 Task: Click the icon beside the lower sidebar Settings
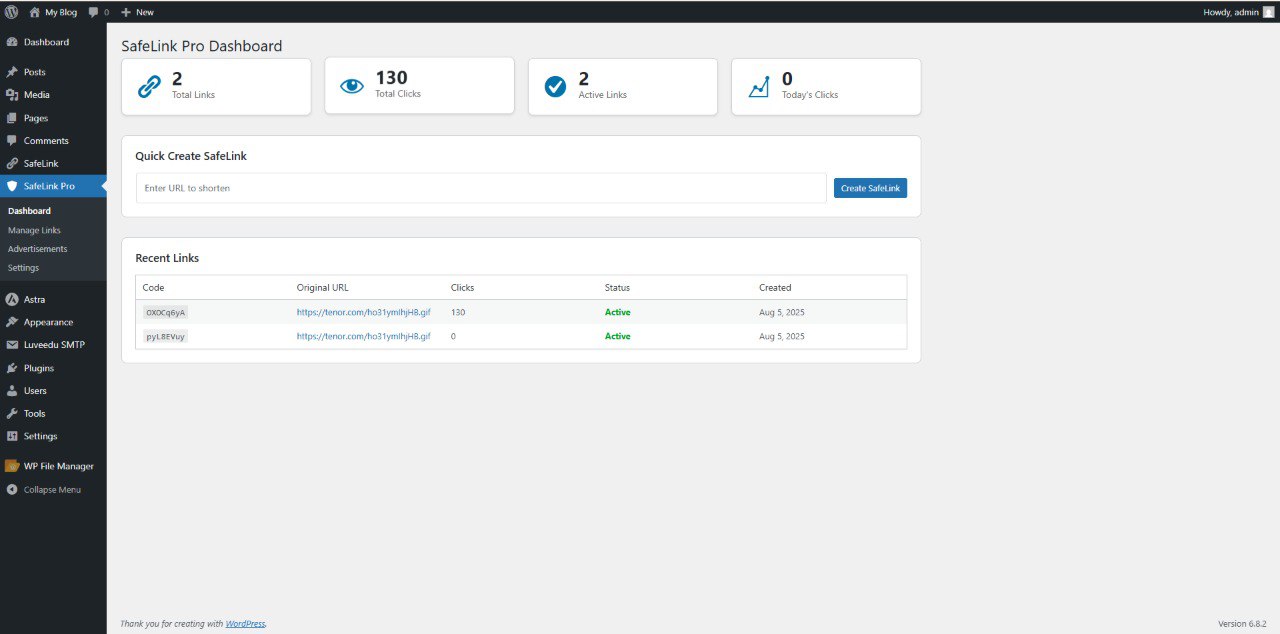[x=12, y=436]
